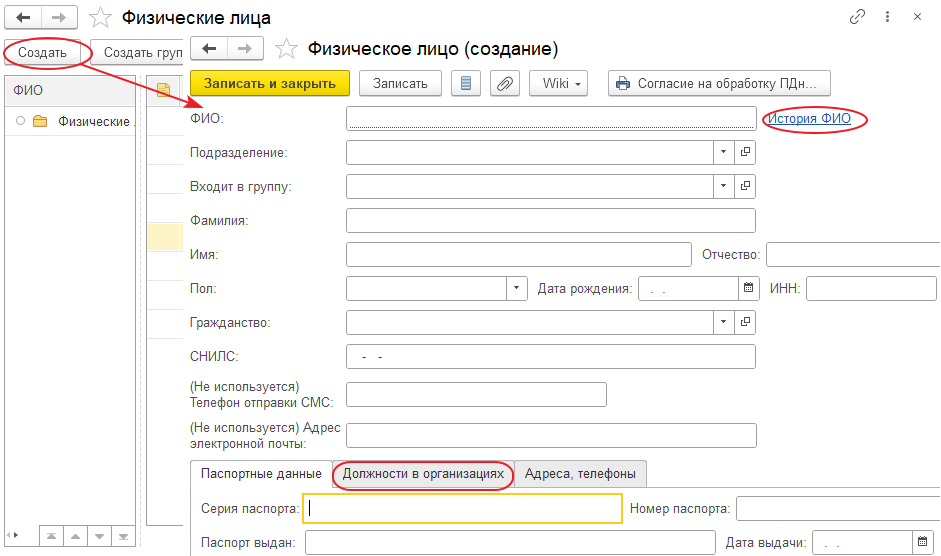Open the Гражданство selection form icon
Viewport: 941px width, 556px height.
coord(745,322)
